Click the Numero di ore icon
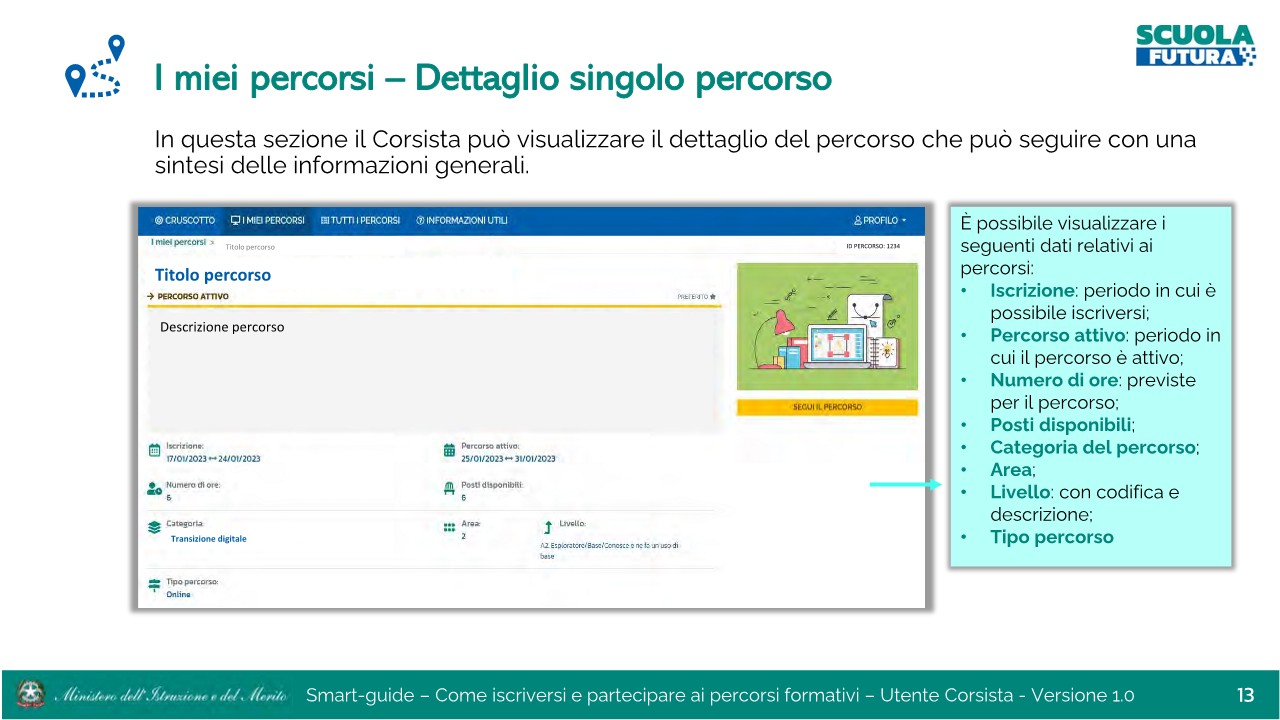1280x720 pixels. coord(154,489)
